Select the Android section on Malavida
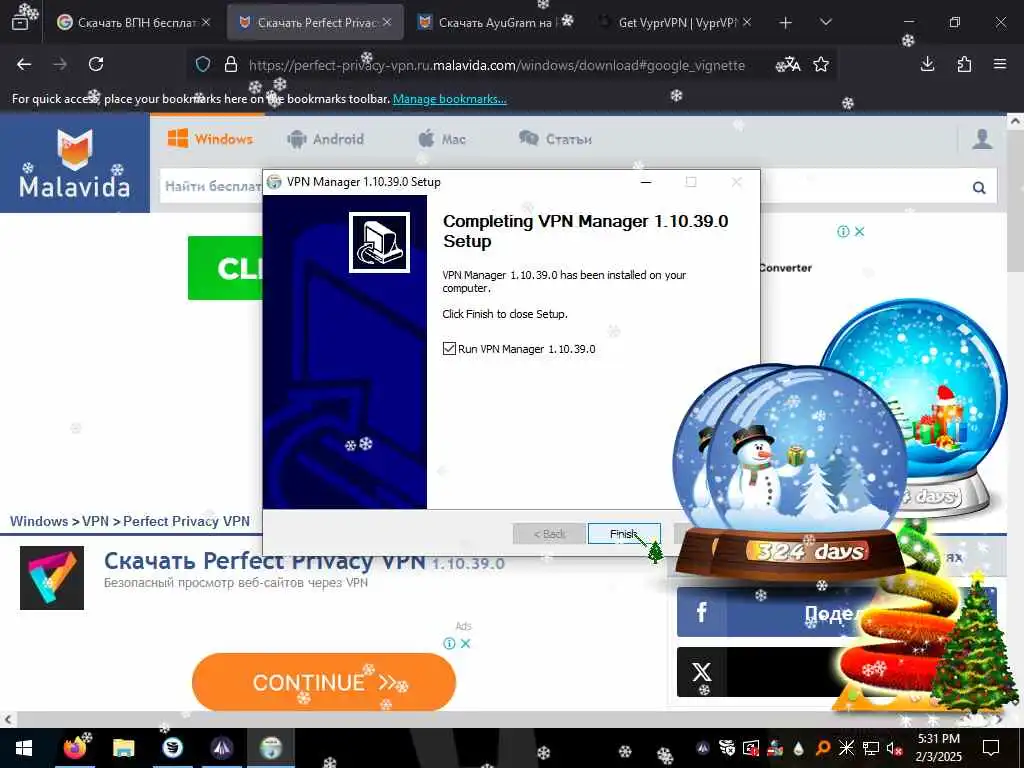1024x768 pixels. tap(325, 139)
